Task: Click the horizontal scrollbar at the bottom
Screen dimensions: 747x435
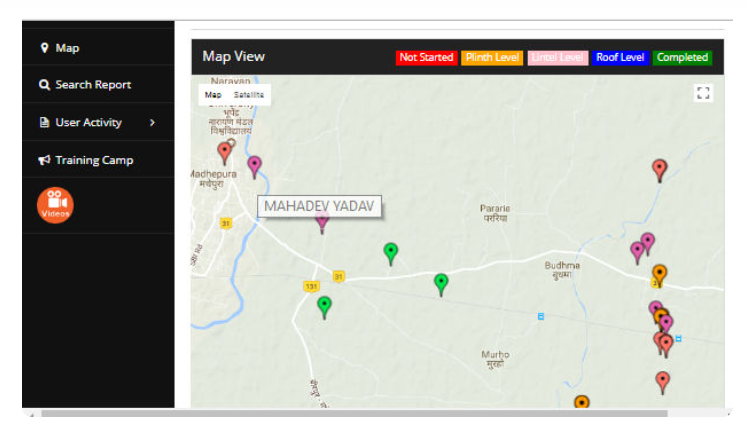Action: pos(354,414)
